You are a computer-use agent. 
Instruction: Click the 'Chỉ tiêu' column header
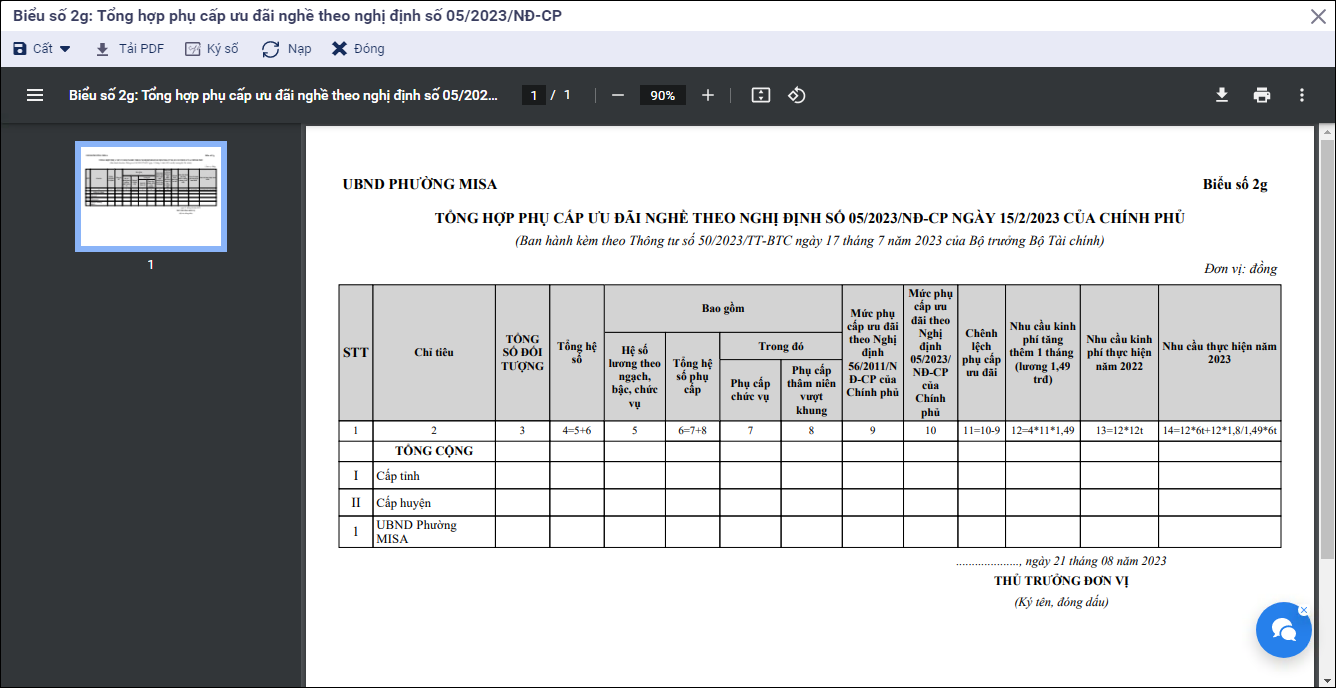click(434, 352)
